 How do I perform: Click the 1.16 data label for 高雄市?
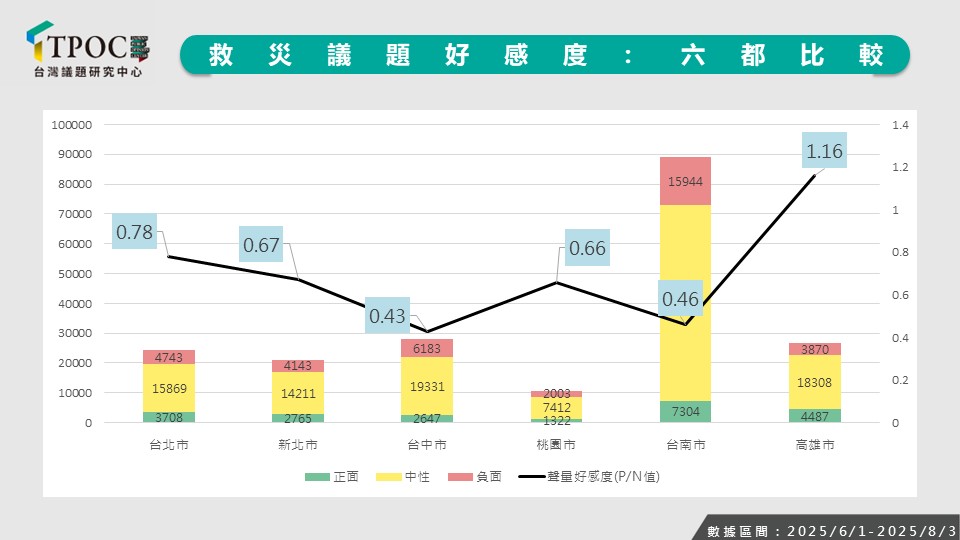tap(825, 152)
